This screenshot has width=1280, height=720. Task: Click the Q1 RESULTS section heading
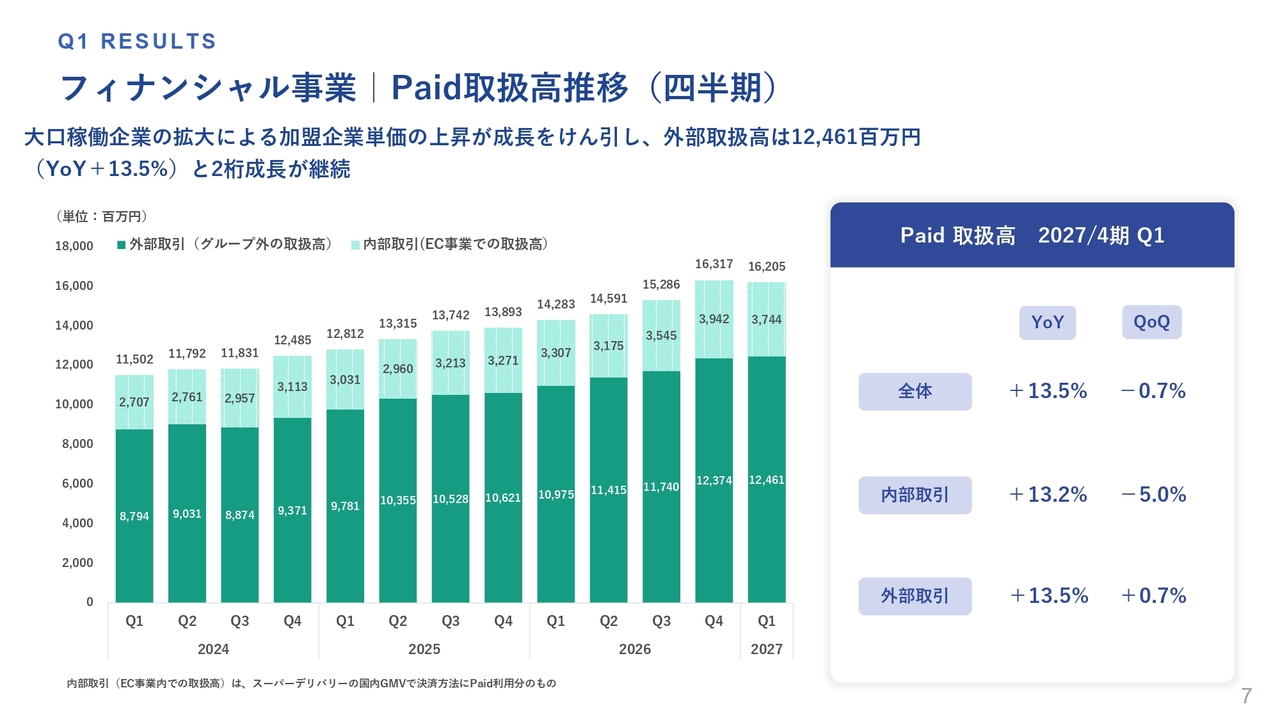tap(137, 41)
